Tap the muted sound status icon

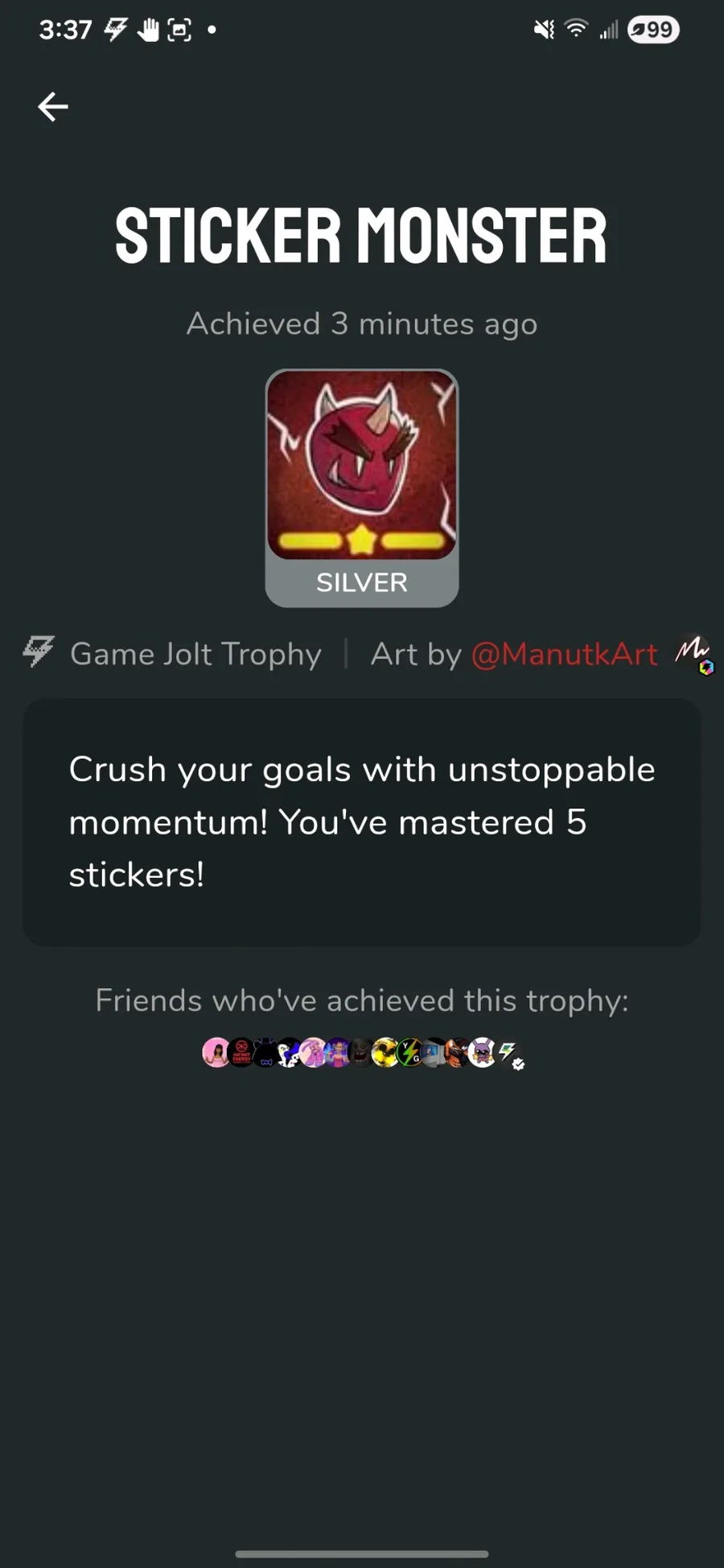point(544,30)
